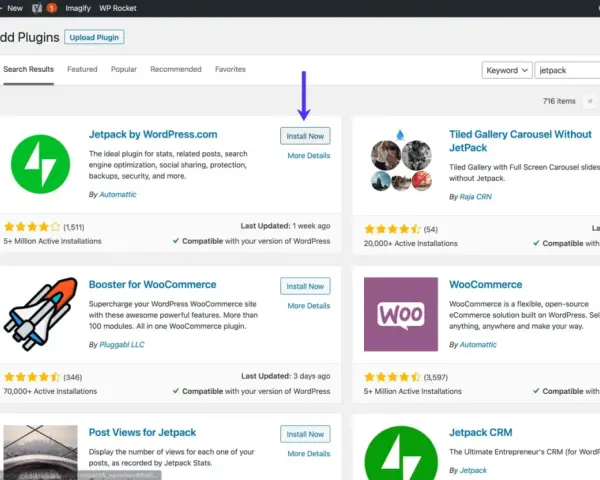Click '5+ Million Active Installations' under WooCommerce rating
This screenshot has height=480, width=600.
(412, 391)
